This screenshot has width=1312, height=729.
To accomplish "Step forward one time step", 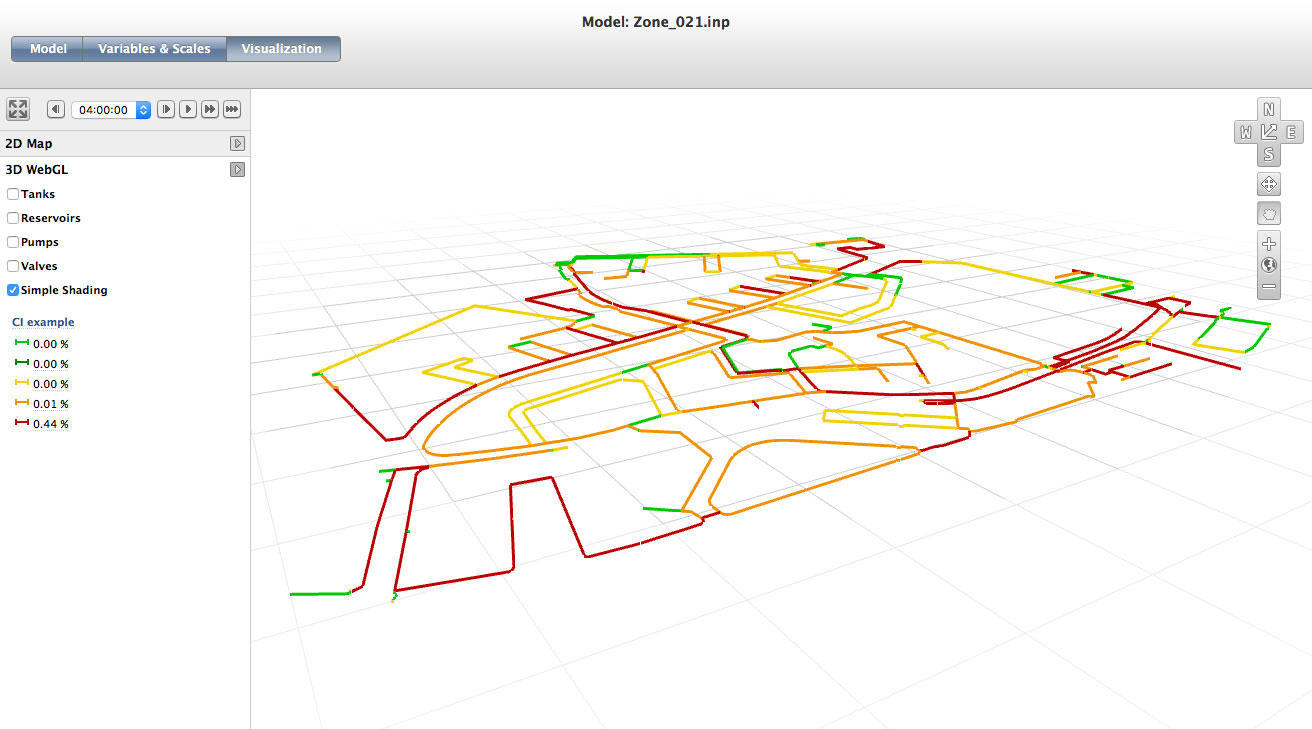I will point(166,109).
